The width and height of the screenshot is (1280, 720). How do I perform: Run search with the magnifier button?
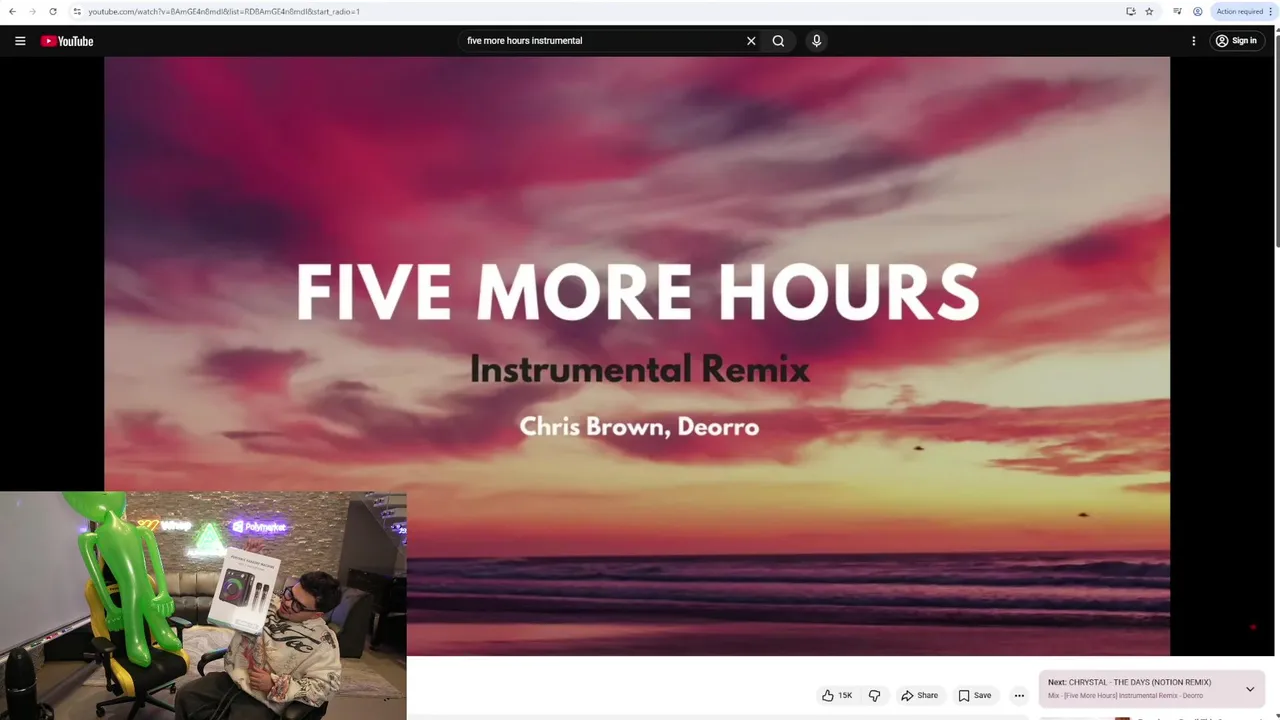[778, 41]
